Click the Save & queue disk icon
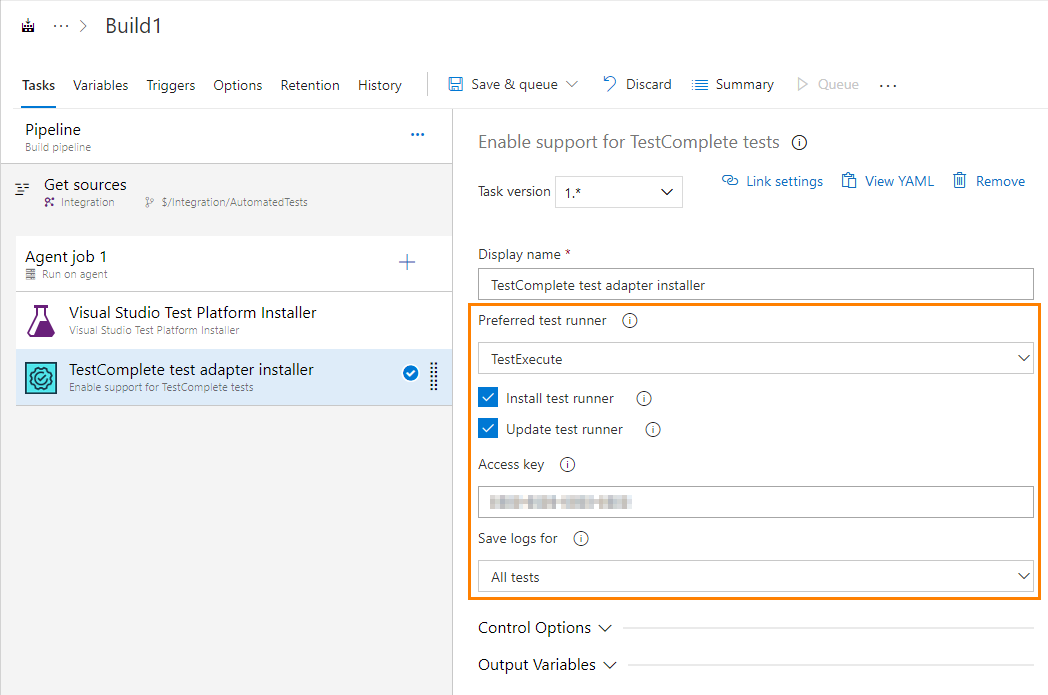1048x695 pixels. click(456, 84)
